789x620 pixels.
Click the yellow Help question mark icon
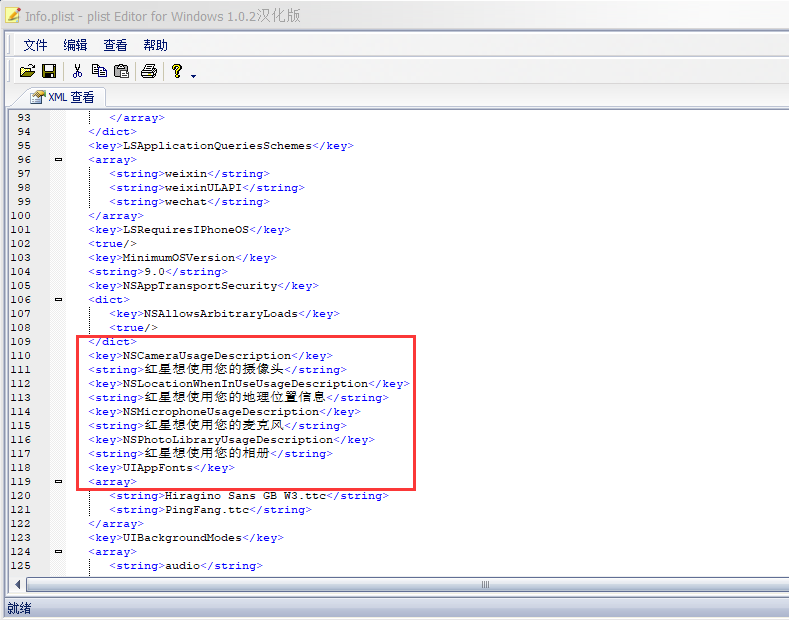tap(177, 71)
